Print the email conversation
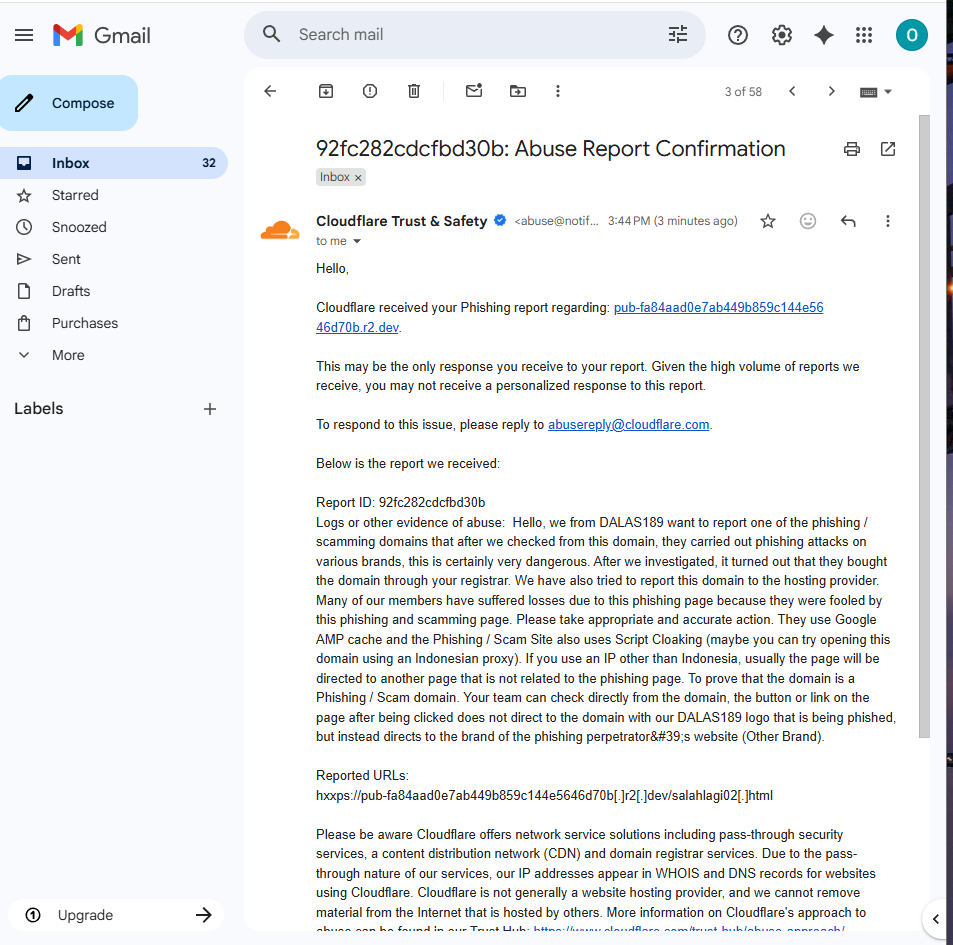The image size is (953, 945). [x=852, y=149]
